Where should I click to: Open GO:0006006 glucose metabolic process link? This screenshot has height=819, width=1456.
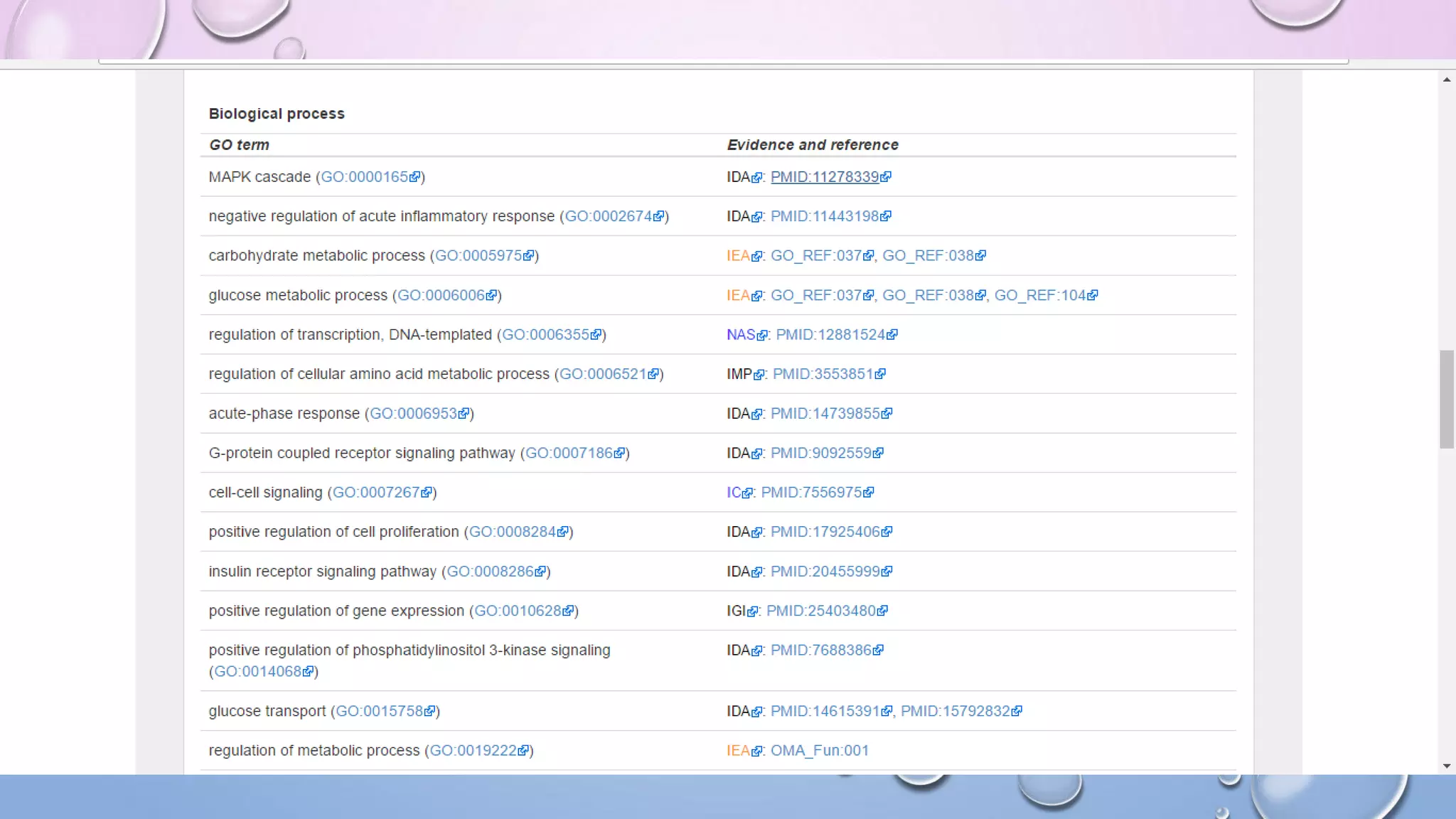pos(441,295)
